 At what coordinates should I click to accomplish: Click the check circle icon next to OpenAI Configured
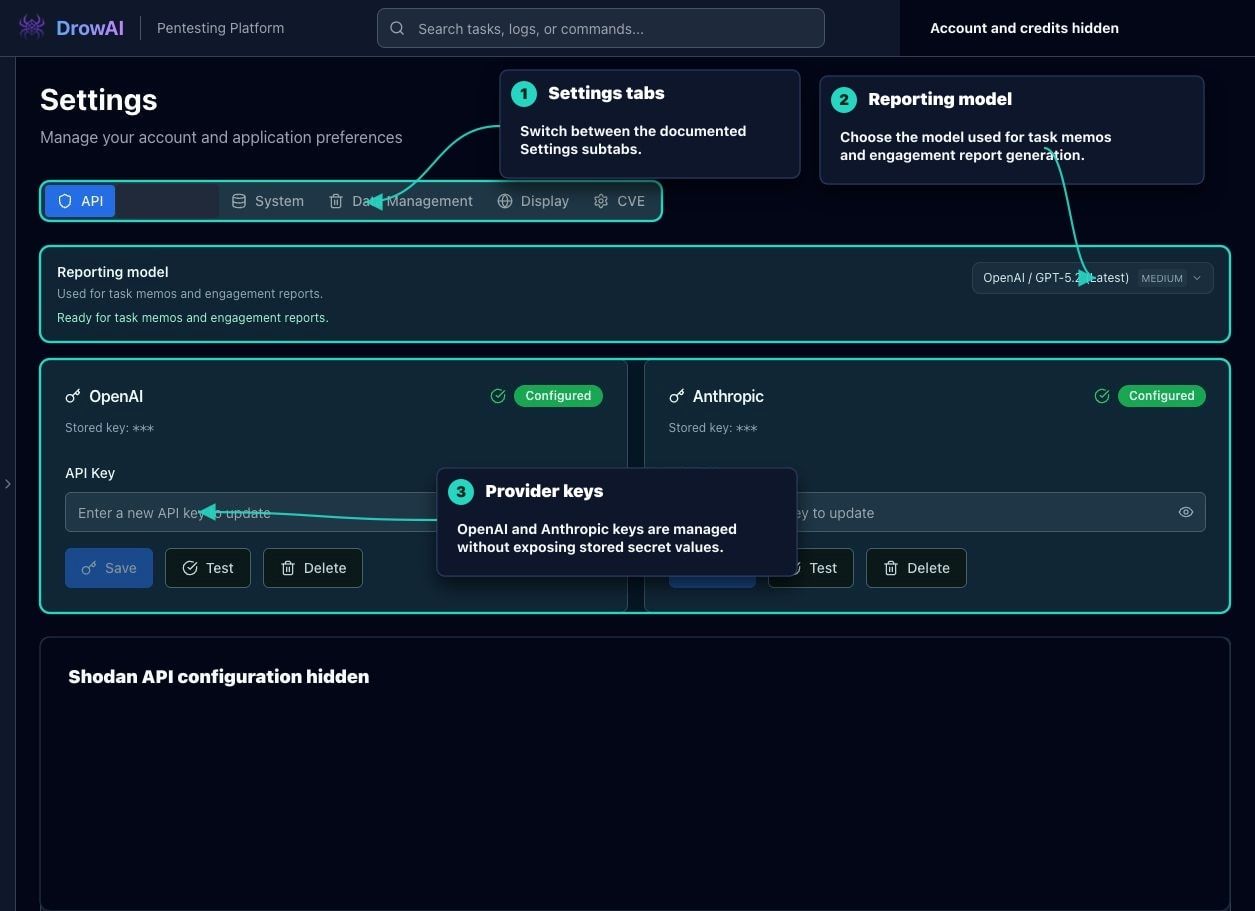(498, 396)
